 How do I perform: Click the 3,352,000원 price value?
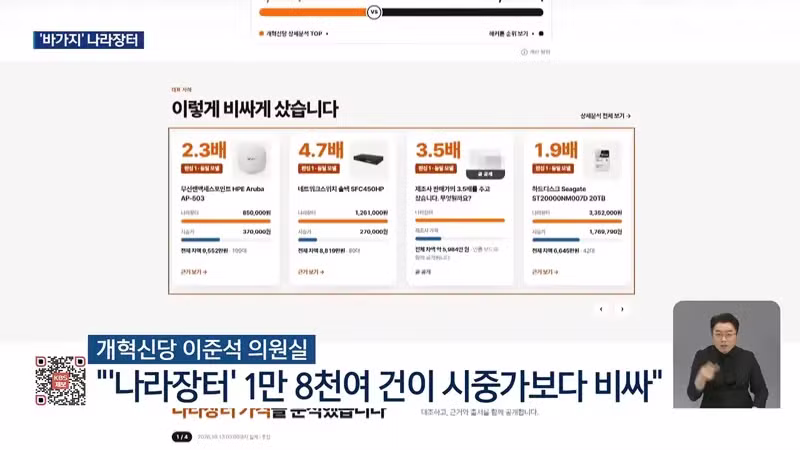point(606,213)
